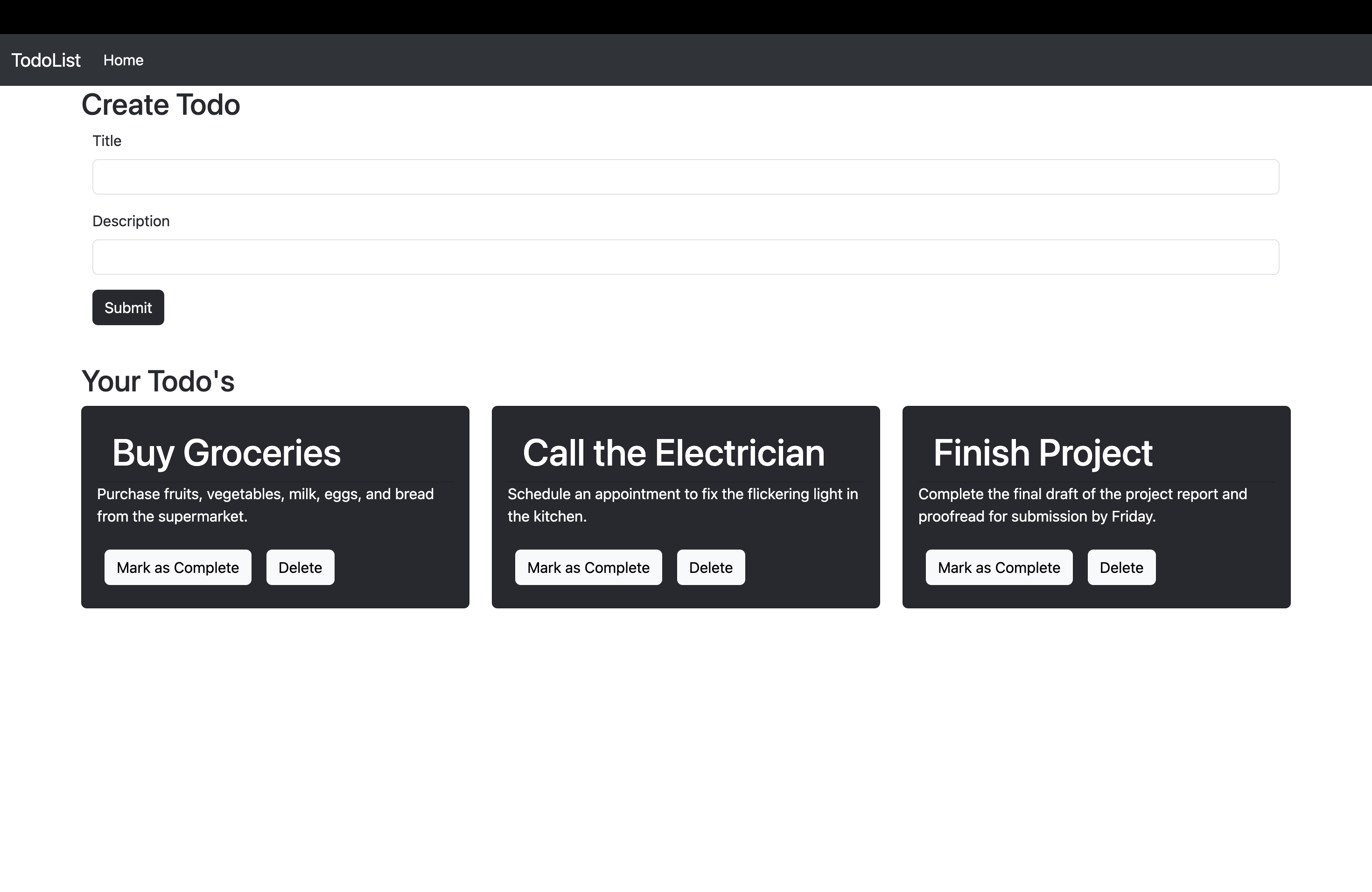Mark Finish Project as complete
The image size is (1372, 892).
point(999,568)
